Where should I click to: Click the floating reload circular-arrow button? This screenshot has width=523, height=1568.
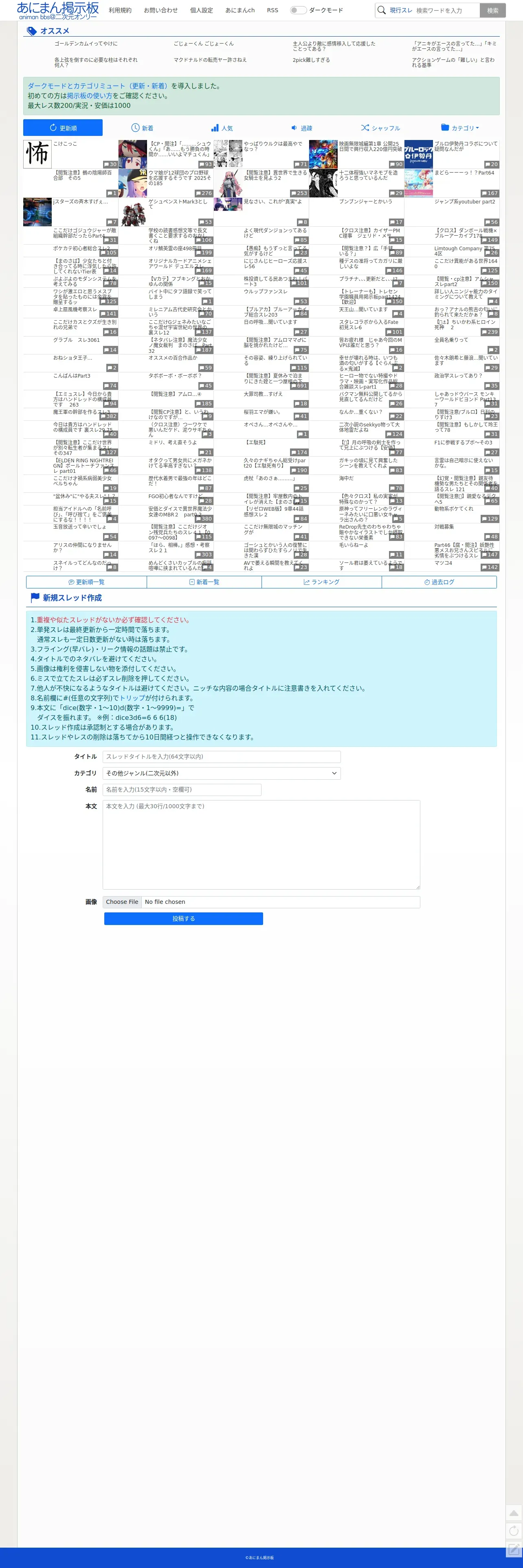pyautogui.click(x=514, y=1531)
